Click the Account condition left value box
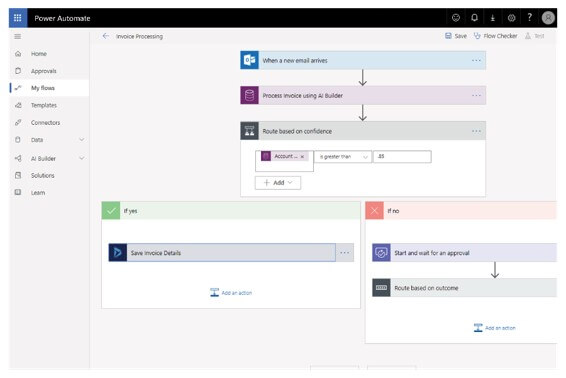The image size is (566, 378). pos(284,161)
